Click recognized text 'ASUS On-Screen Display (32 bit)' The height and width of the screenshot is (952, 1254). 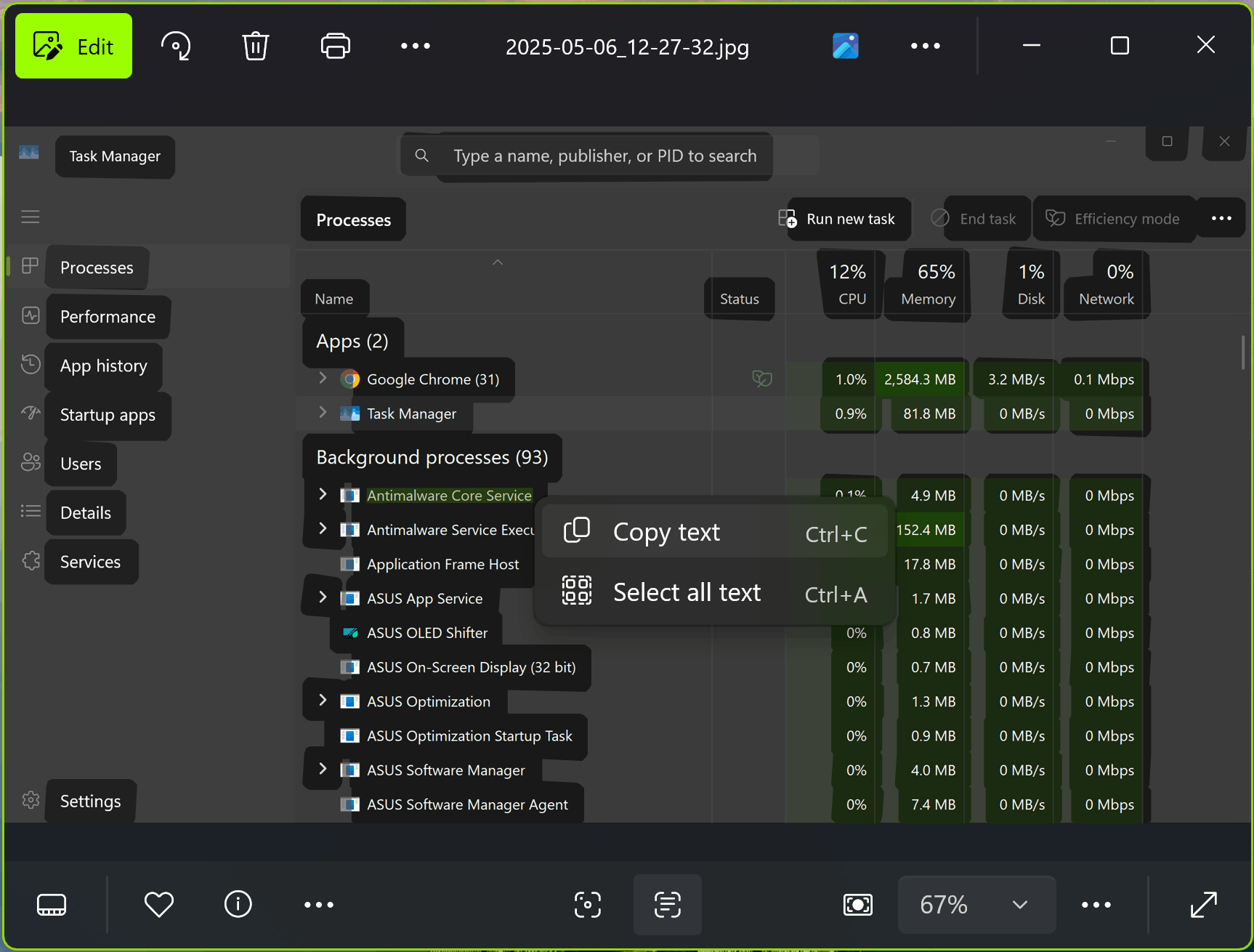tap(472, 667)
